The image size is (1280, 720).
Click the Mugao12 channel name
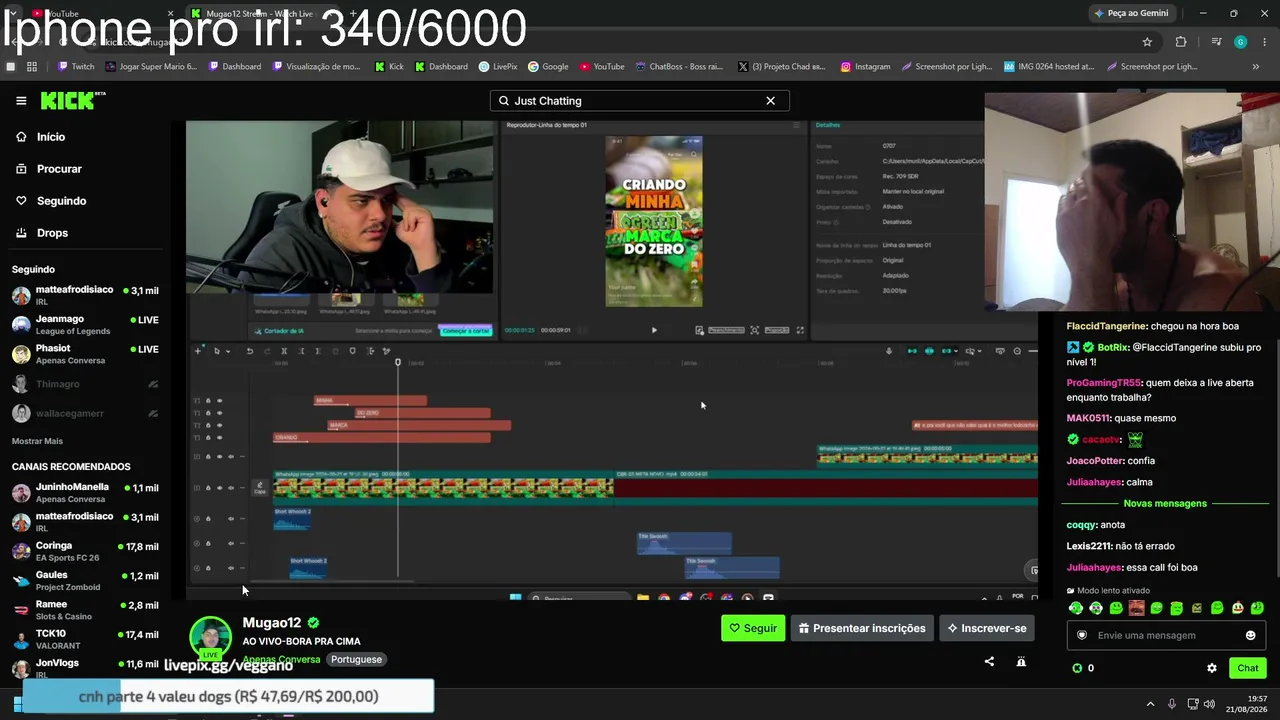(x=272, y=623)
